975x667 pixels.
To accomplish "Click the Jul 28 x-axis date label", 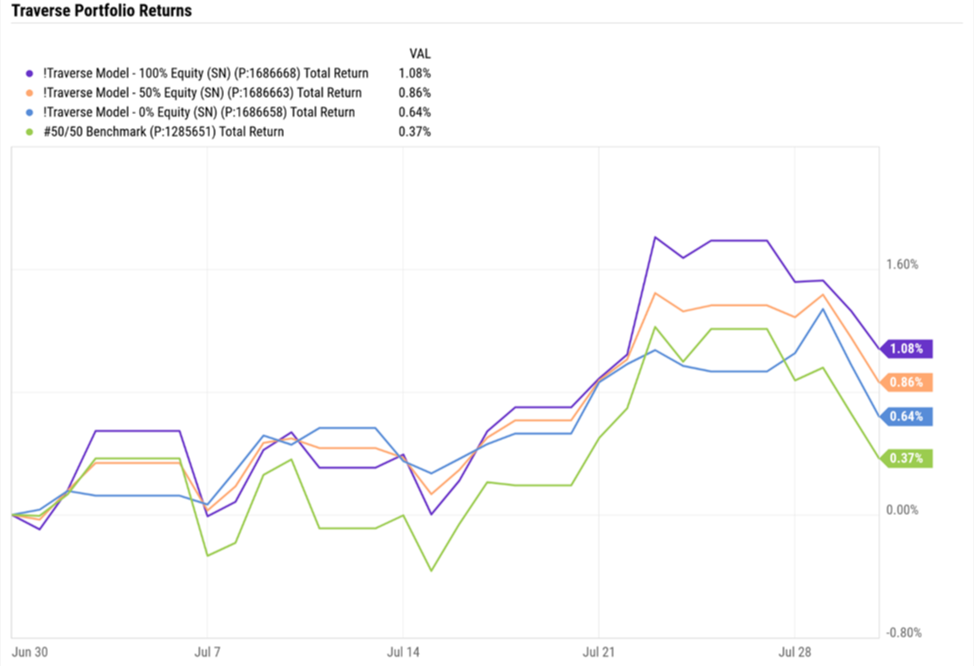I will click(x=794, y=651).
